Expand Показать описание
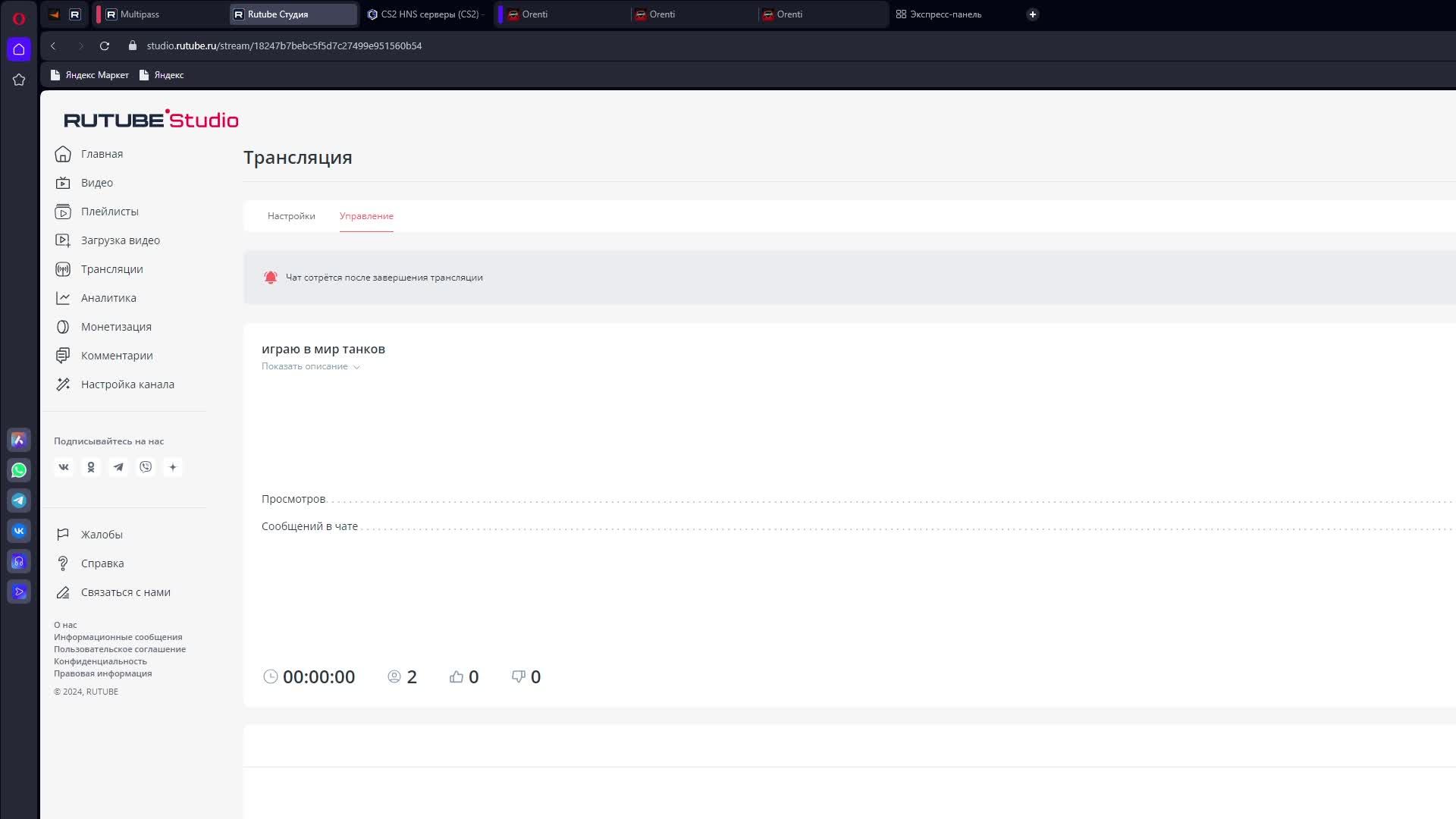 310,366
